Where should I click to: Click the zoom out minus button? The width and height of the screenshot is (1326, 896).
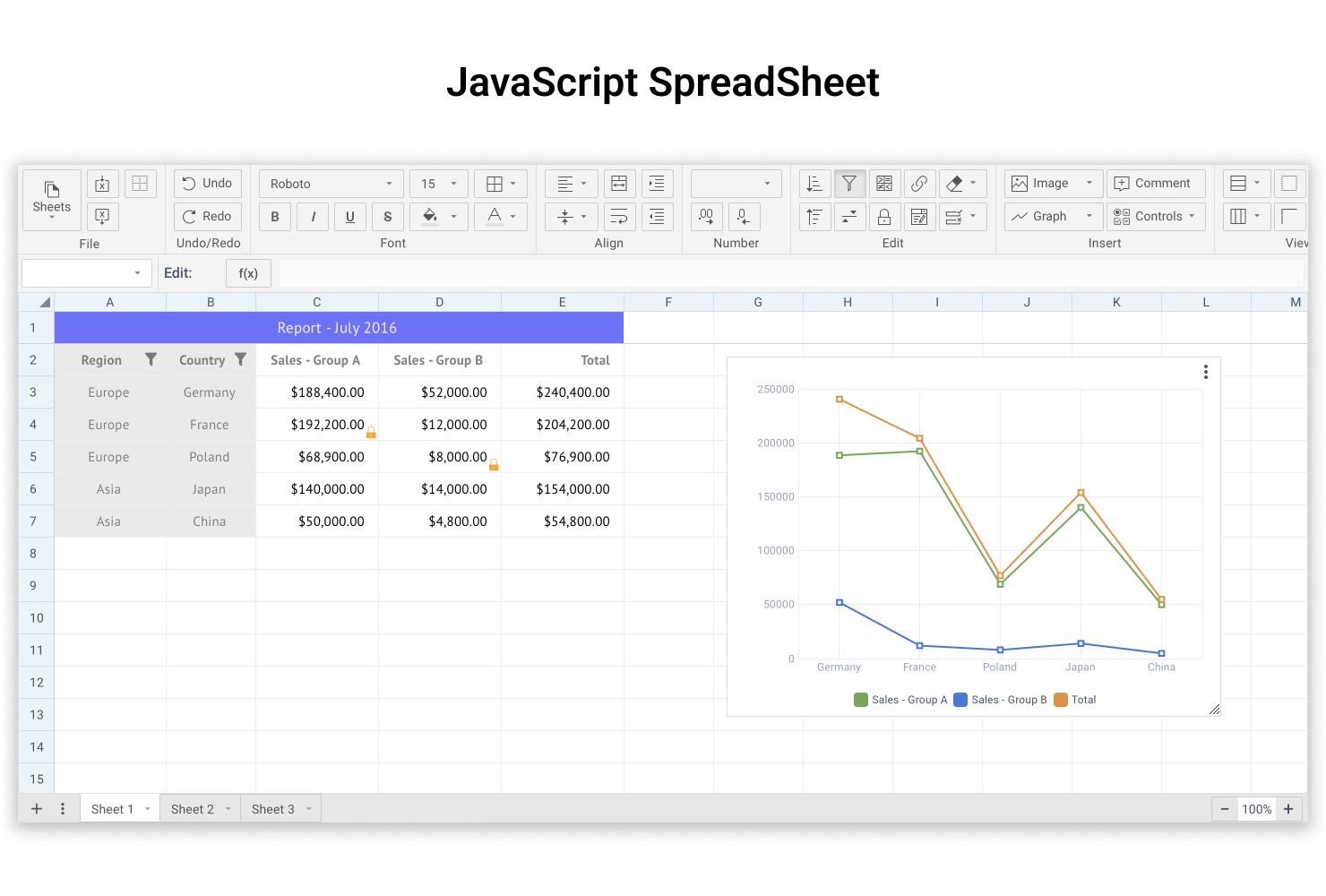(1225, 809)
